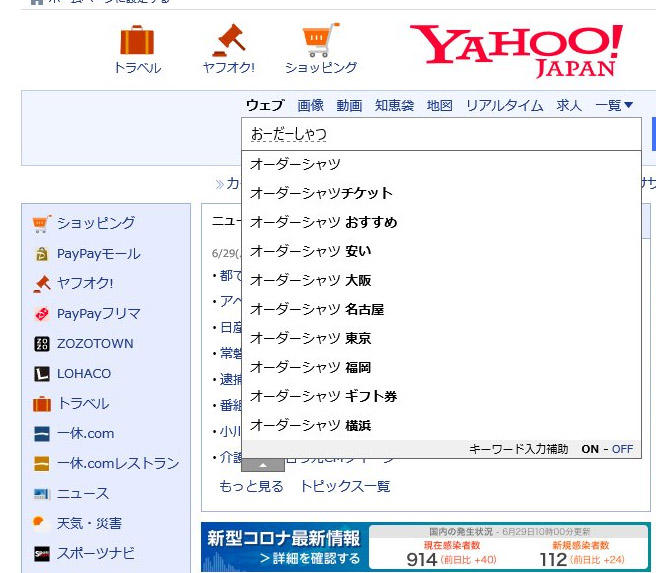Click 詳細を確認する in the corona banner

(310, 559)
